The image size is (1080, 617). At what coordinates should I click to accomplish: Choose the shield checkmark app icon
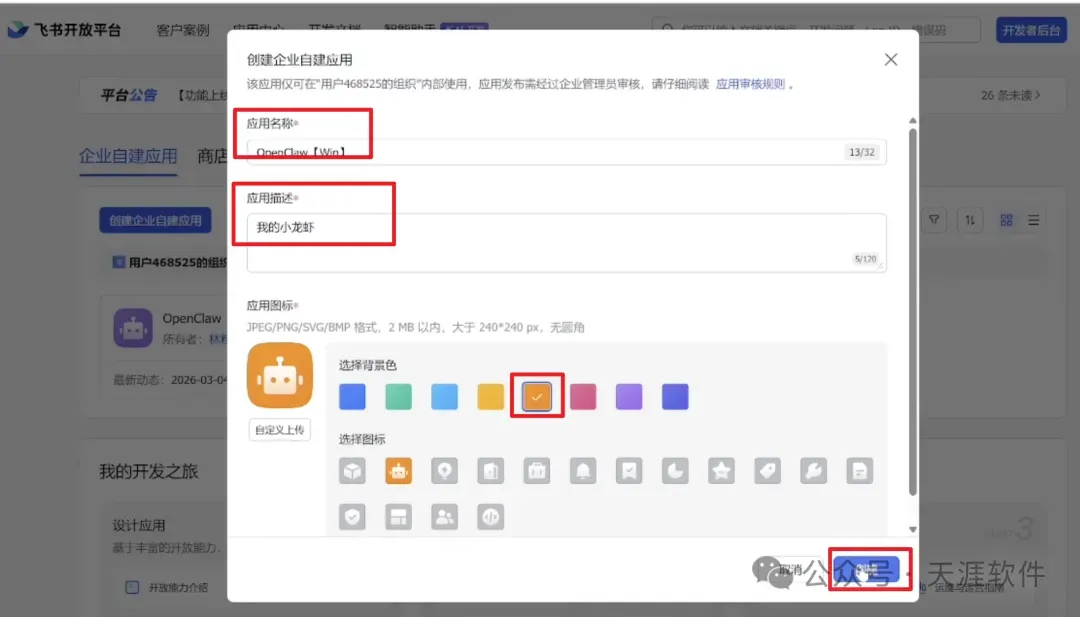click(x=352, y=517)
